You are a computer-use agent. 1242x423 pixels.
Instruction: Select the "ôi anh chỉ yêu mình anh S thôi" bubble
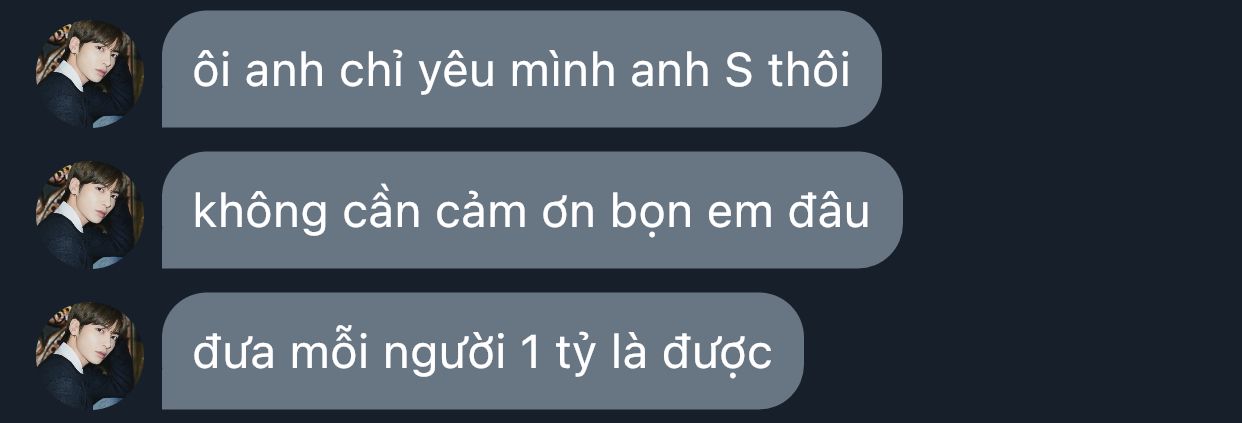point(521,69)
